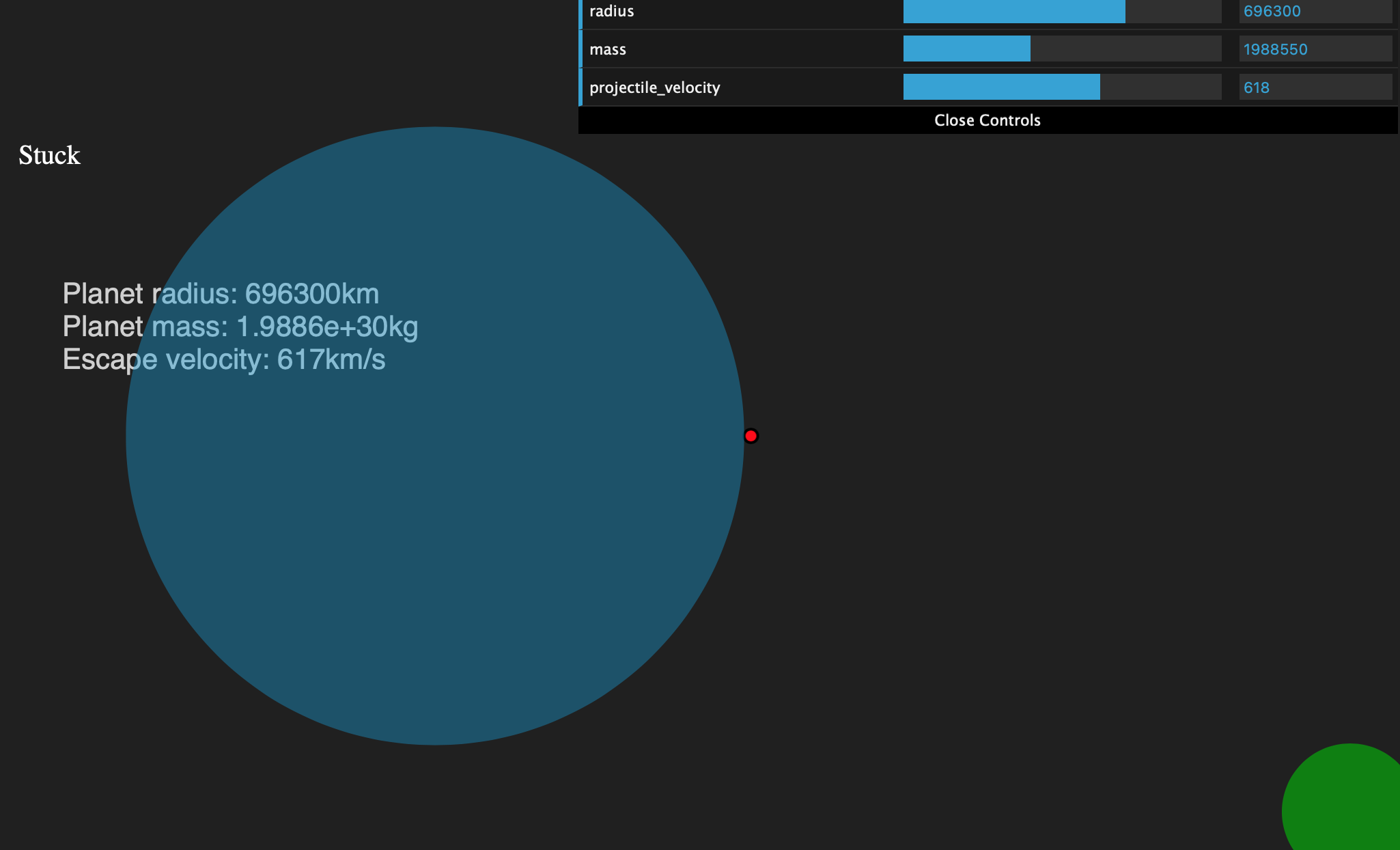This screenshot has height=850, width=1400.
Task: Focus the projectile_velocity field showing 618
Action: (1315, 87)
